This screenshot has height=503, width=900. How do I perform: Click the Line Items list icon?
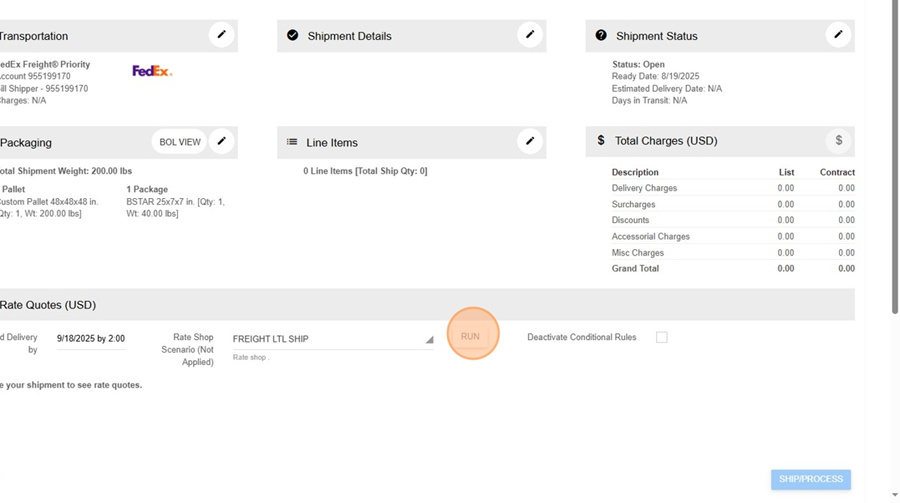(x=292, y=142)
